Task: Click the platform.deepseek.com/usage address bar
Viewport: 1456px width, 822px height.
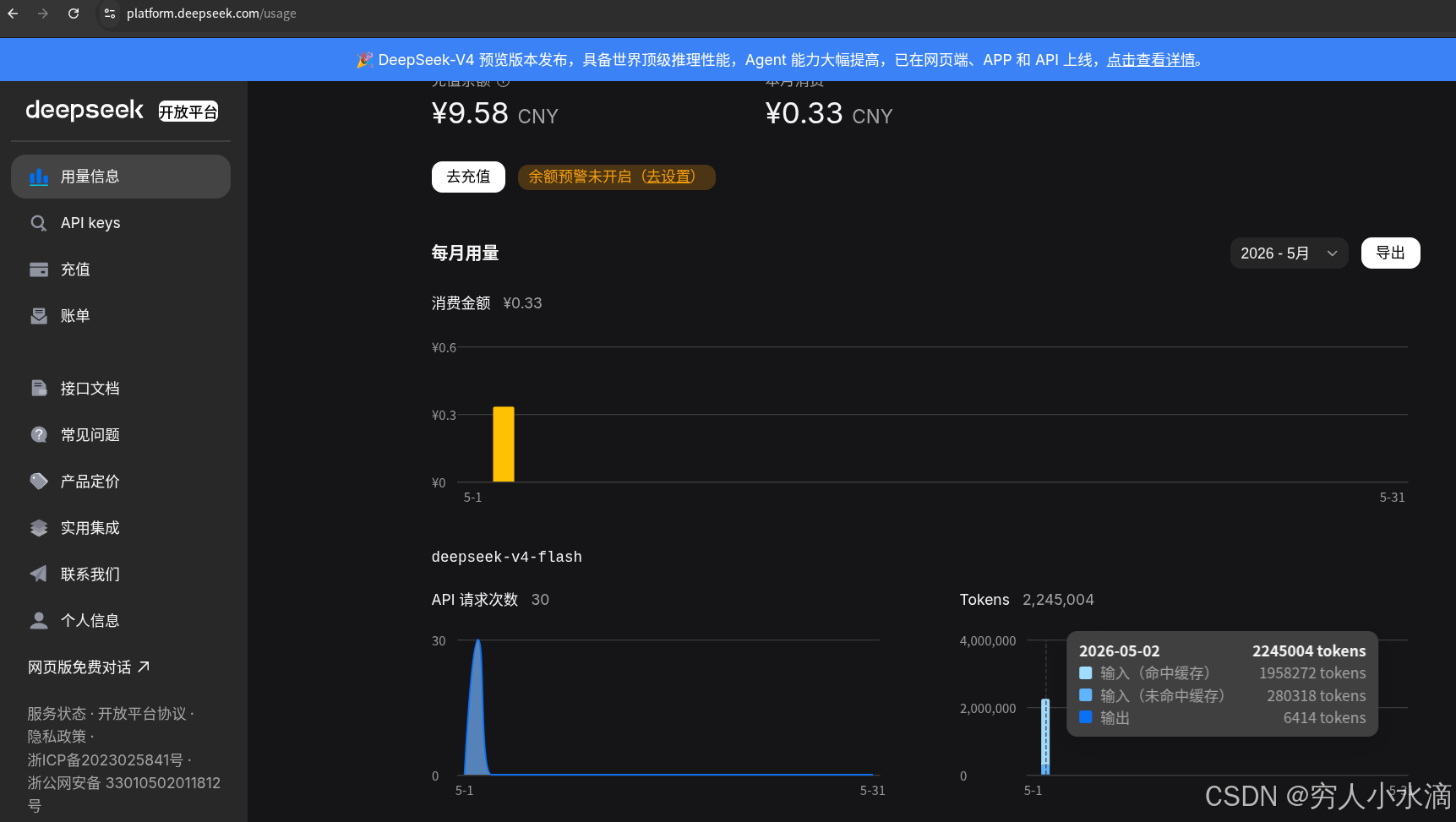Action: point(211,14)
